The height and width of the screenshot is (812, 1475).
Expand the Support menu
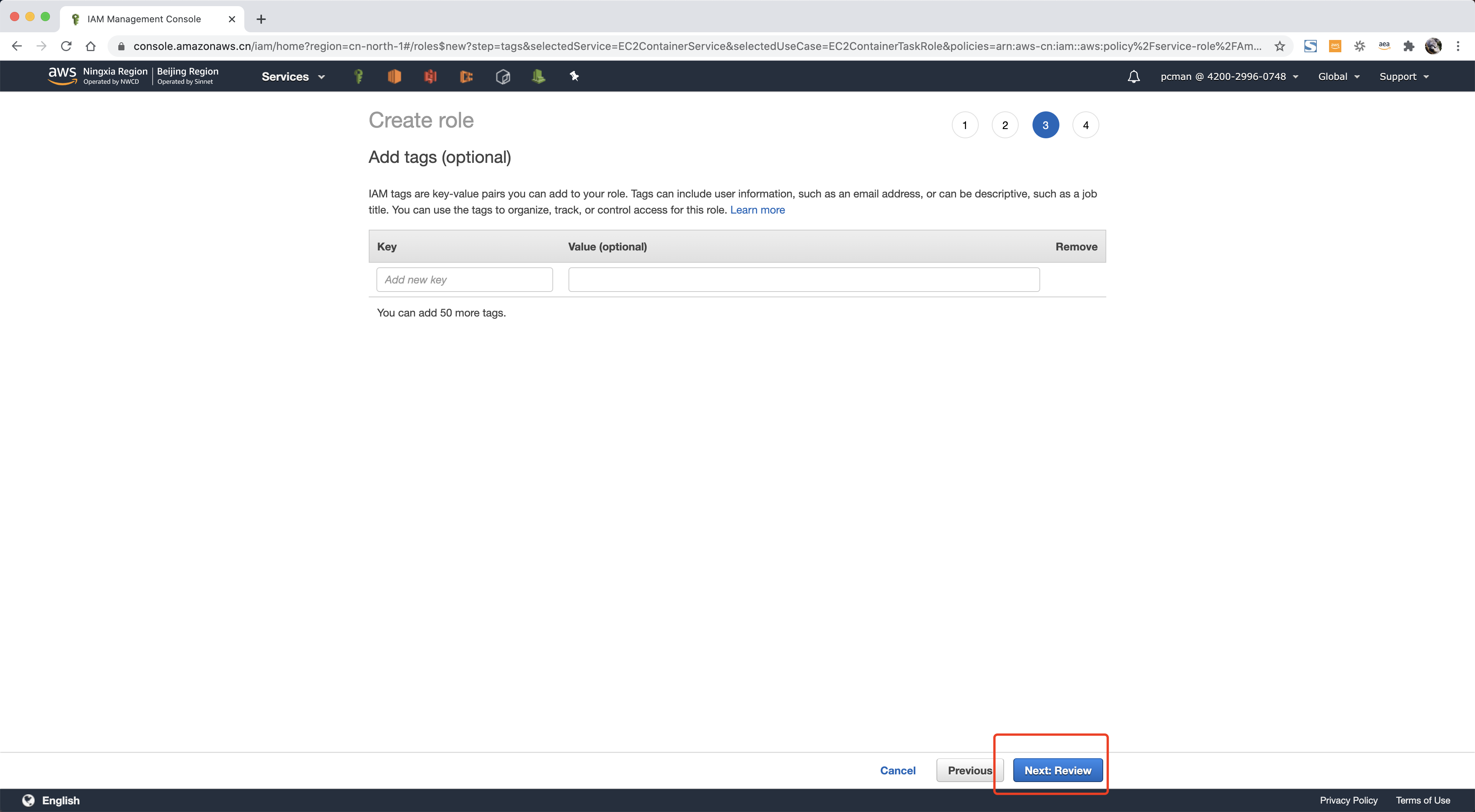(x=1405, y=75)
